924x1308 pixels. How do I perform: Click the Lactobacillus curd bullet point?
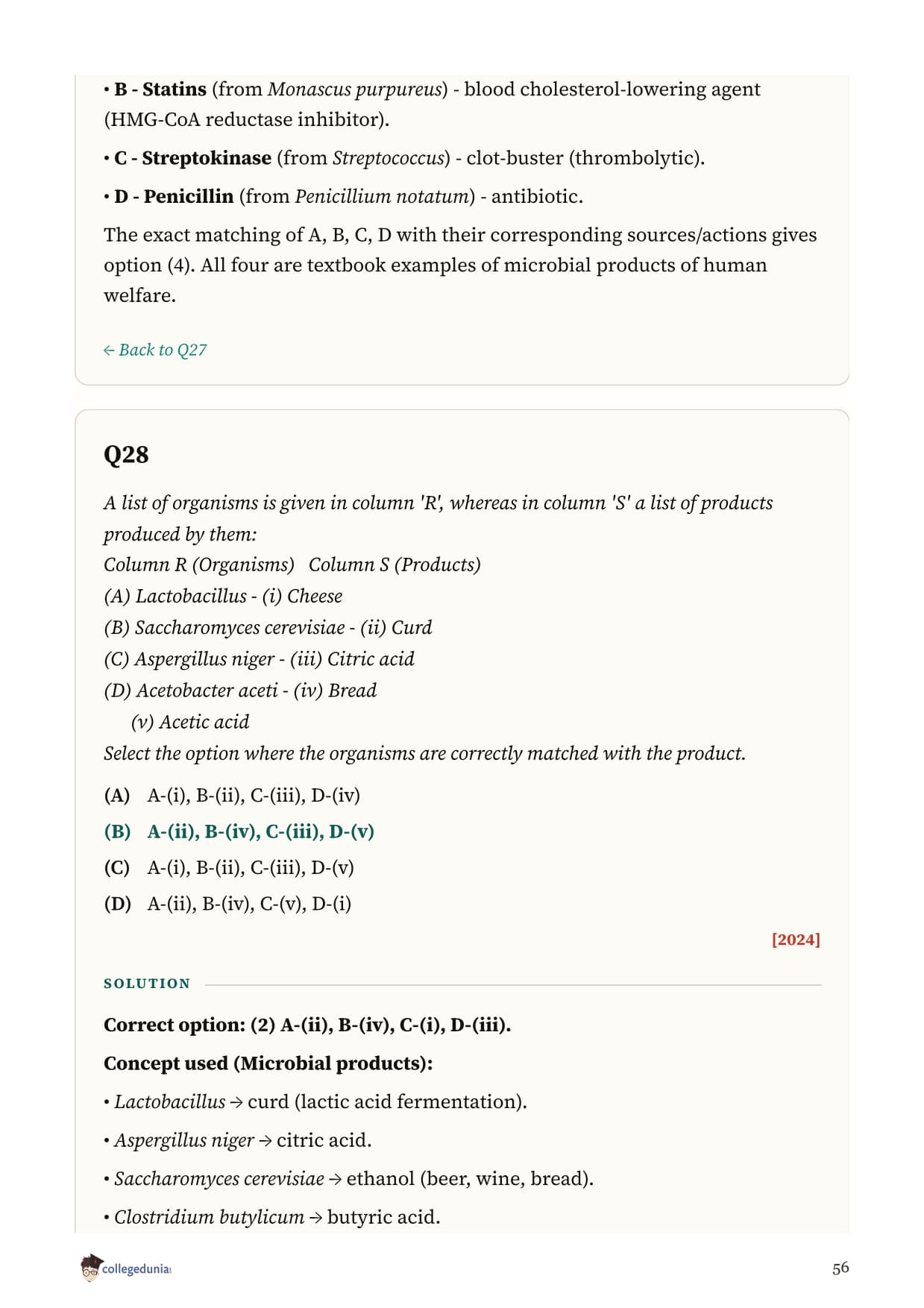(315, 1102)
